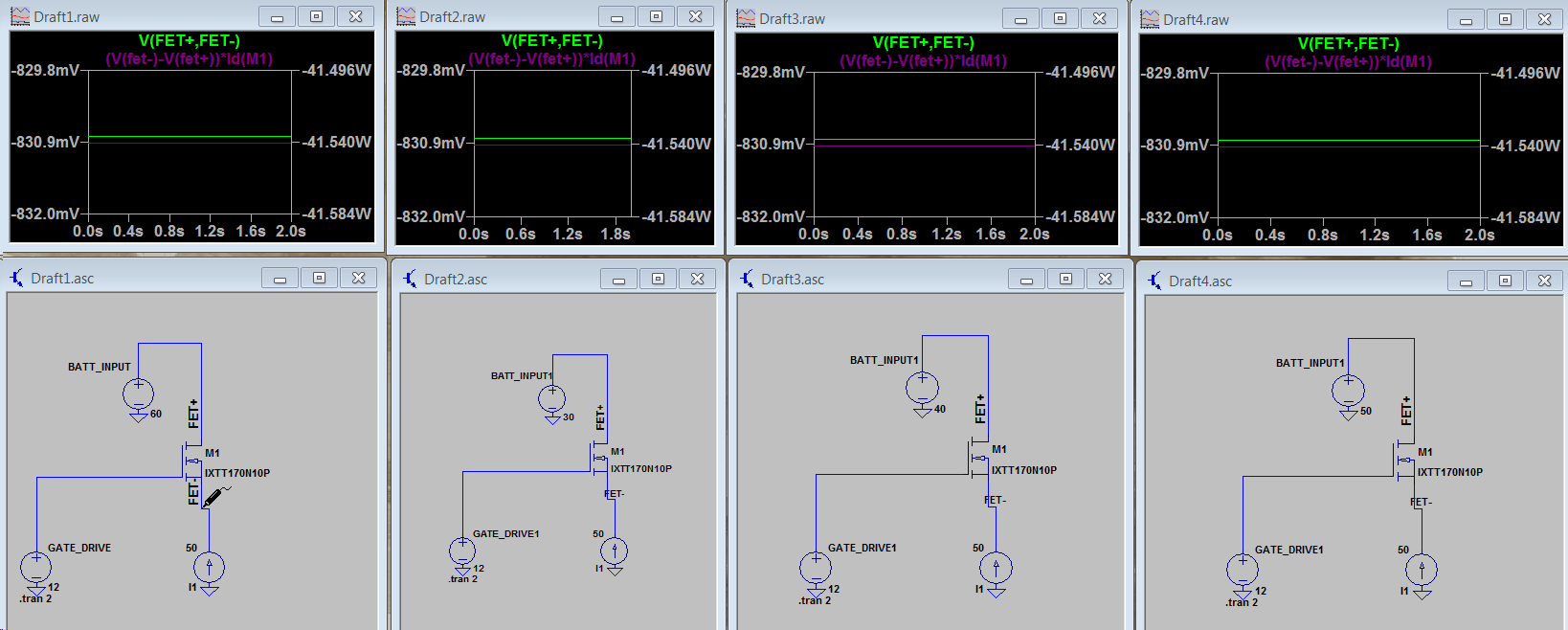Select the GATE_DRIVE1 voltage source symbol in Draft4
1568x630 pixels.
pyautogui.click(x=1243, y=570)
